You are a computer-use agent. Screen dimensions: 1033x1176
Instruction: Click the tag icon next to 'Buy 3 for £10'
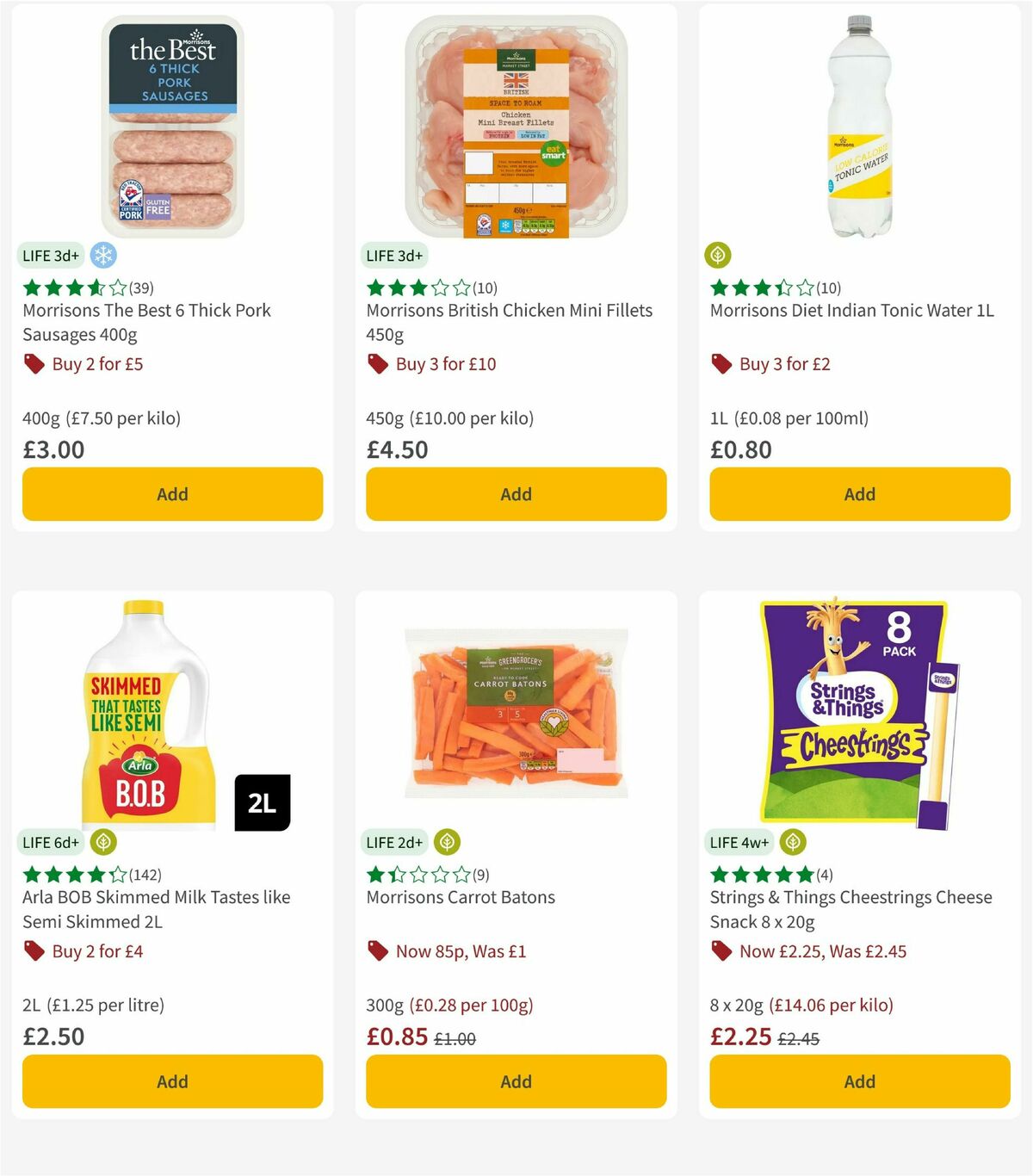point(377,364)
